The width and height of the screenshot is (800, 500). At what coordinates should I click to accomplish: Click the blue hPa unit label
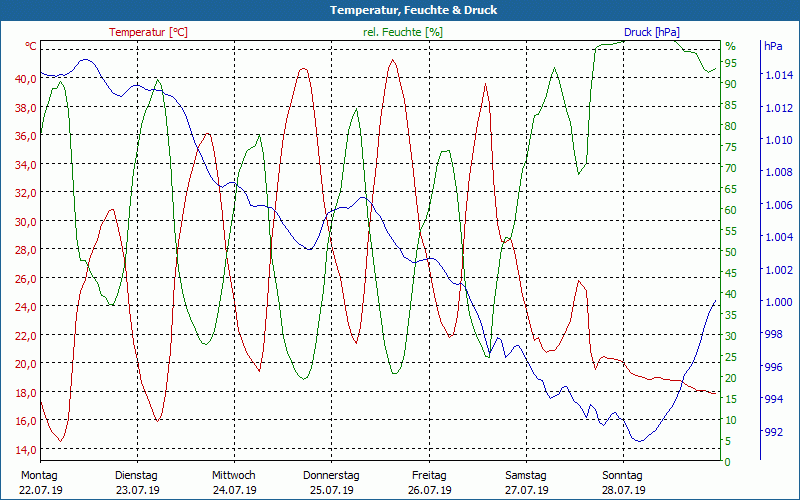(773, 46)
